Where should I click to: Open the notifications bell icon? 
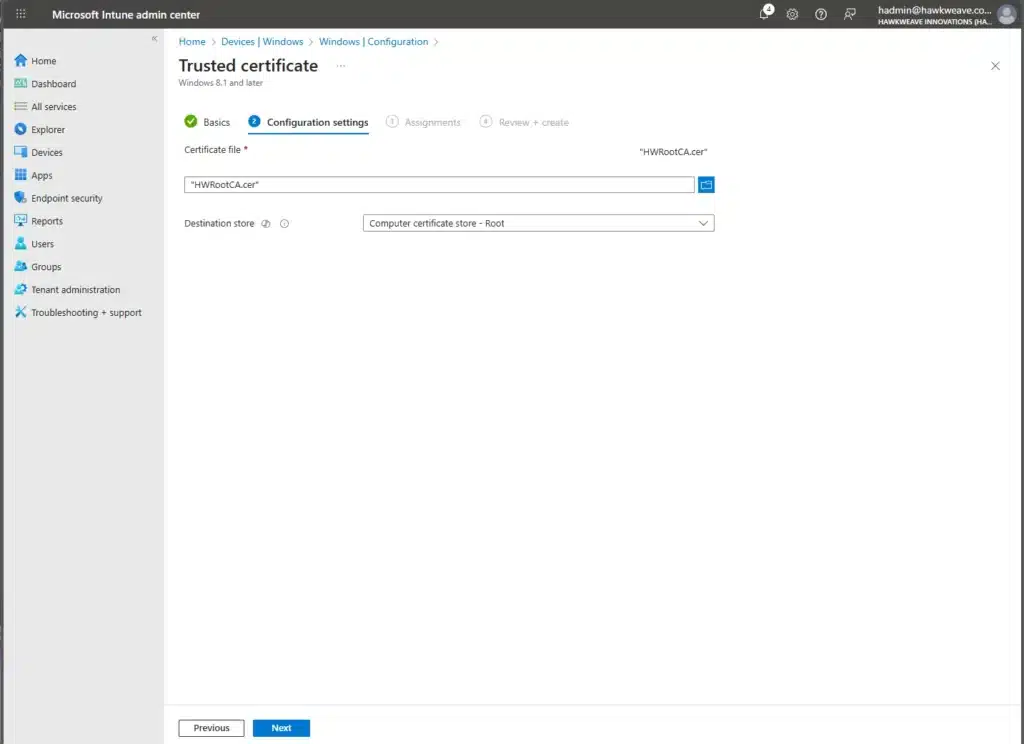point(765,14)
